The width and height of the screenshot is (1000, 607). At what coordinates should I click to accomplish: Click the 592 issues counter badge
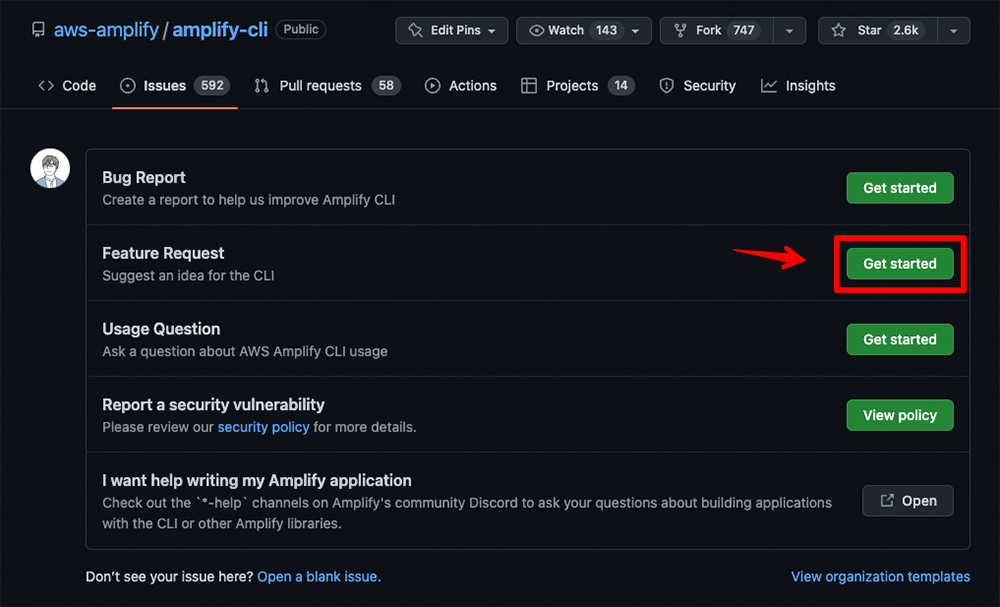point(212,85)
